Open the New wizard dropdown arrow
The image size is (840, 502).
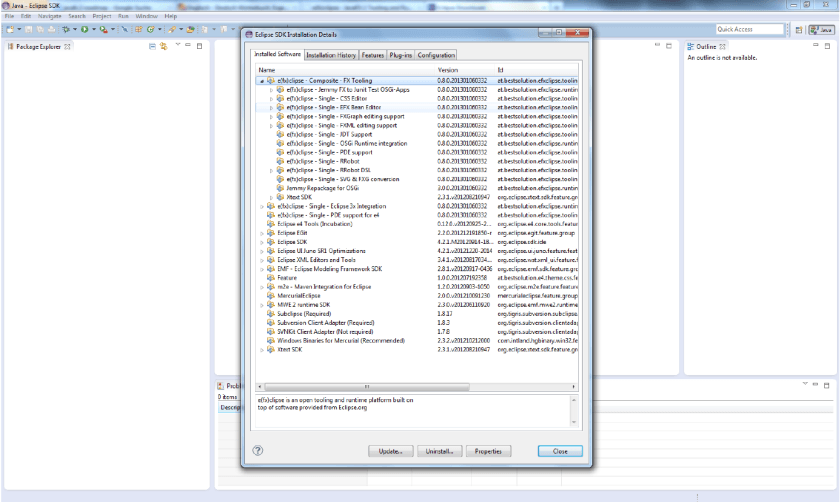(19, 29)
